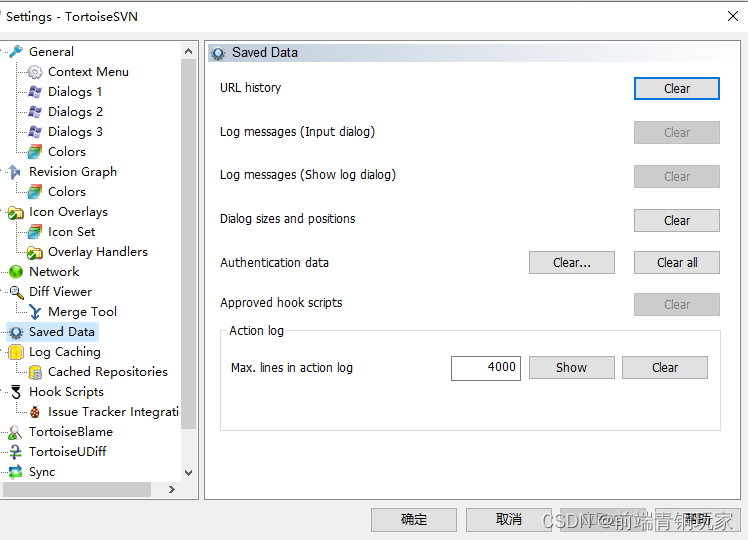Click the Cached Repositories icon
Image resolution: width=748 pixels, height=540 pixels.
pos(35,372)
